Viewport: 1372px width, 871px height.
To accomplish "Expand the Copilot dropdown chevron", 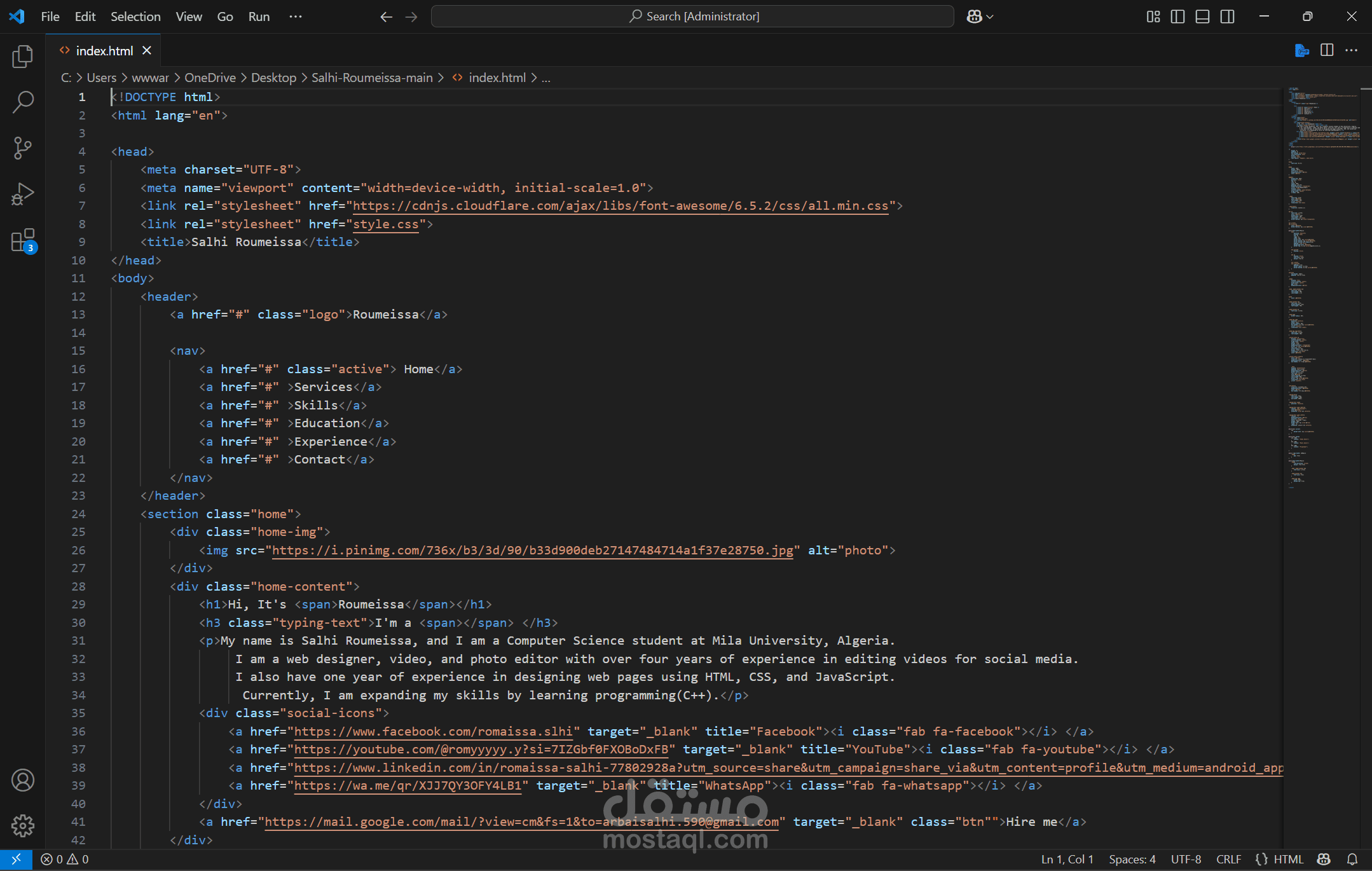I will click(990, 17).
